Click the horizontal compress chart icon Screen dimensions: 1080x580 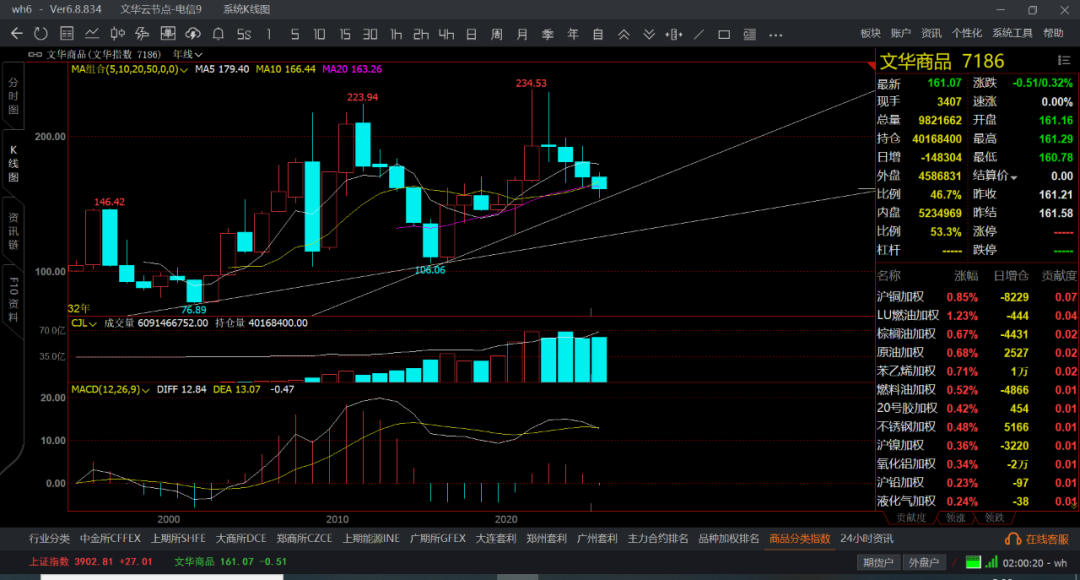tap(674, 34)
